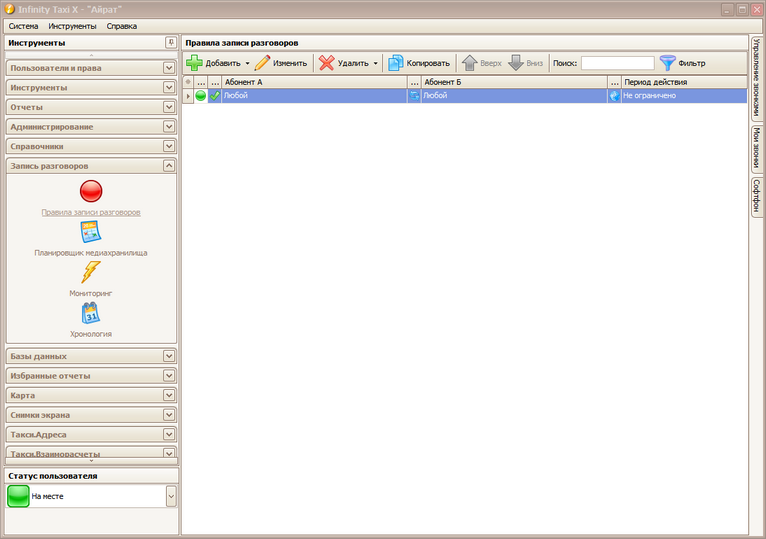
Task: Click the row indicator arrow of the rule
Action: (188, 96)
